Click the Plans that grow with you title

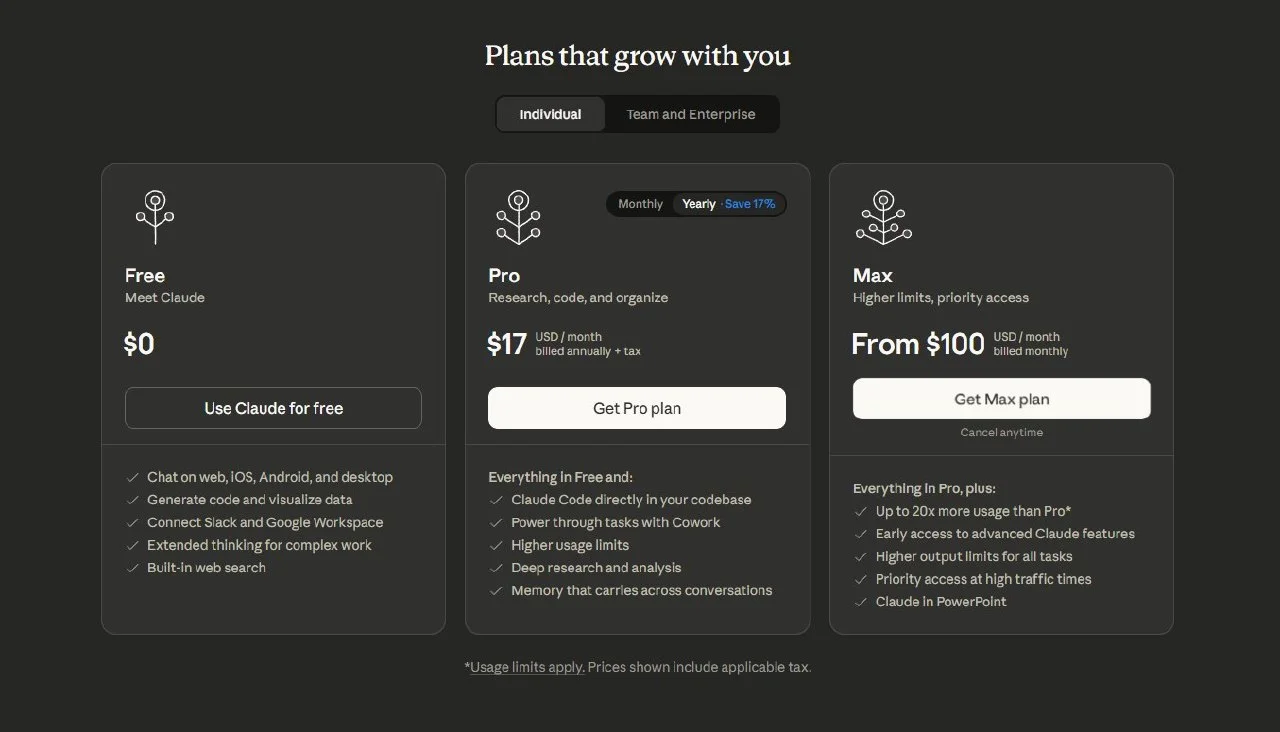[x=638, y=56]
